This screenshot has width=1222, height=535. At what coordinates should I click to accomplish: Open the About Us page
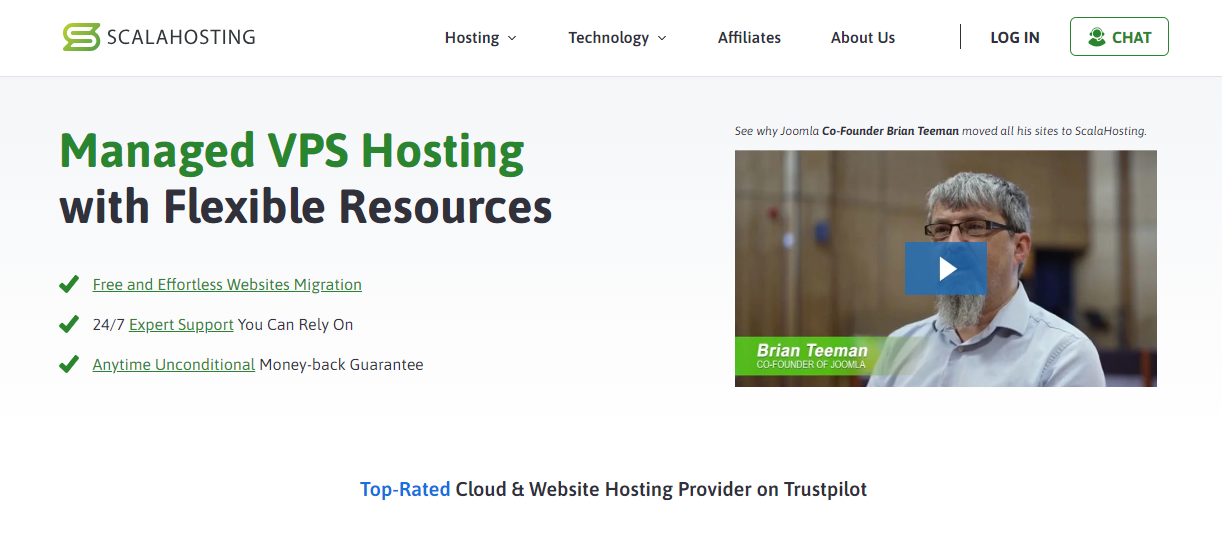click(x=863, y=38)
